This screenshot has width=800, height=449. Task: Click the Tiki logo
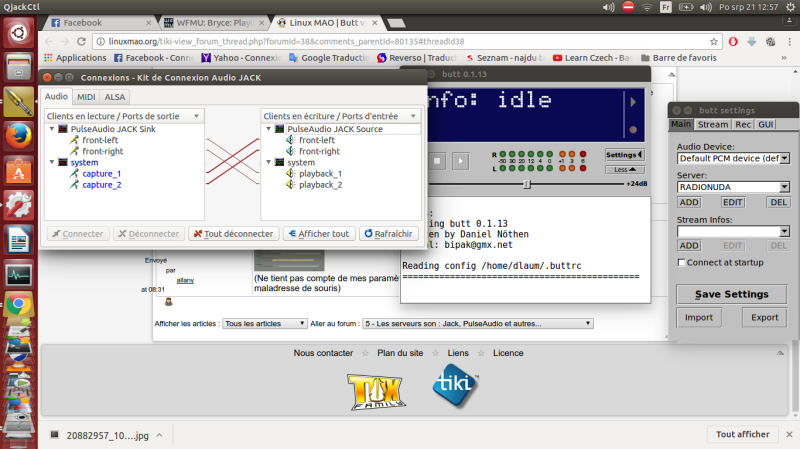(456, 385)
